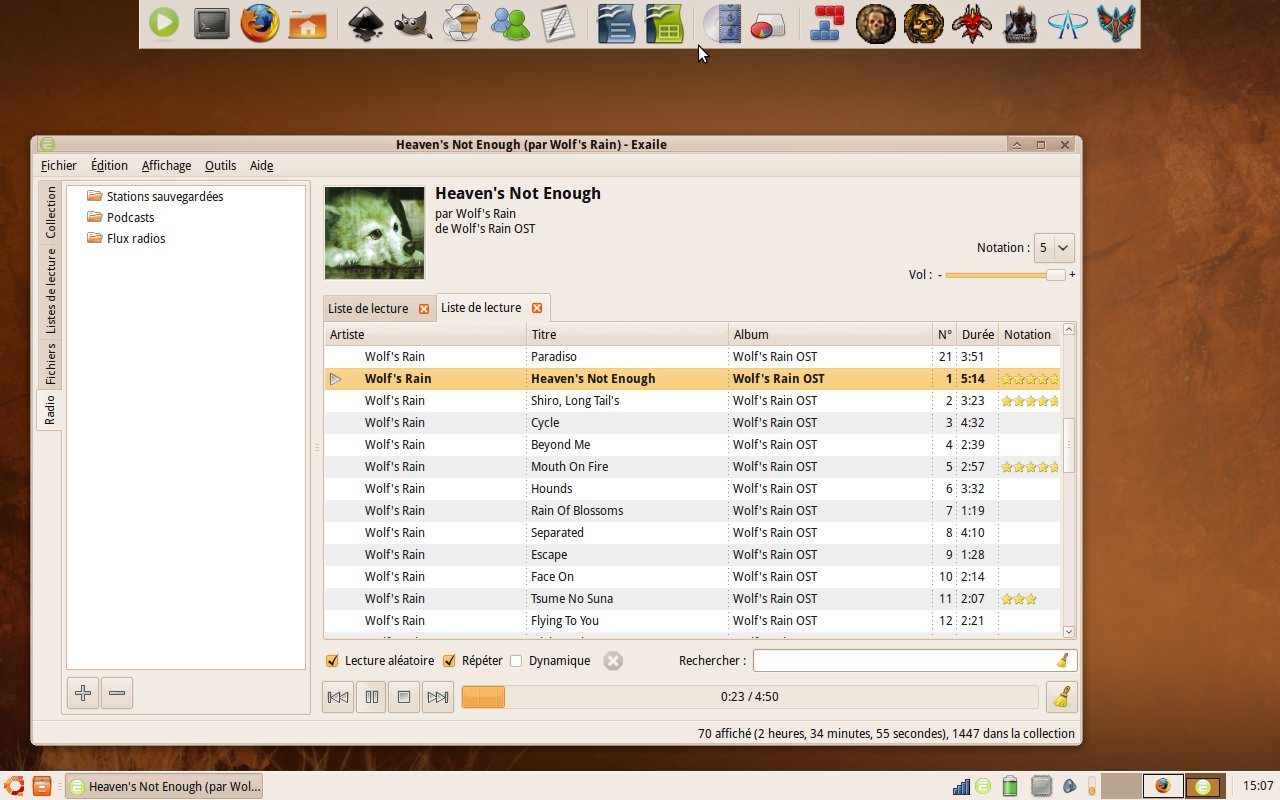Launch the red blocks game in dock

[827, 23]
